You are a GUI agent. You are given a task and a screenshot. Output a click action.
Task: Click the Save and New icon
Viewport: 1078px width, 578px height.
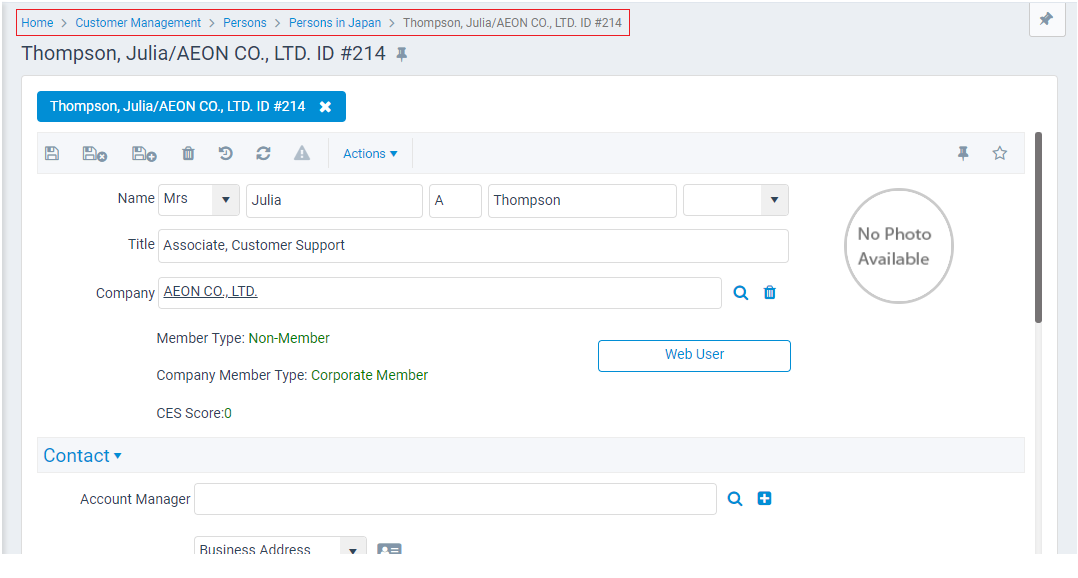coord(144,153)
